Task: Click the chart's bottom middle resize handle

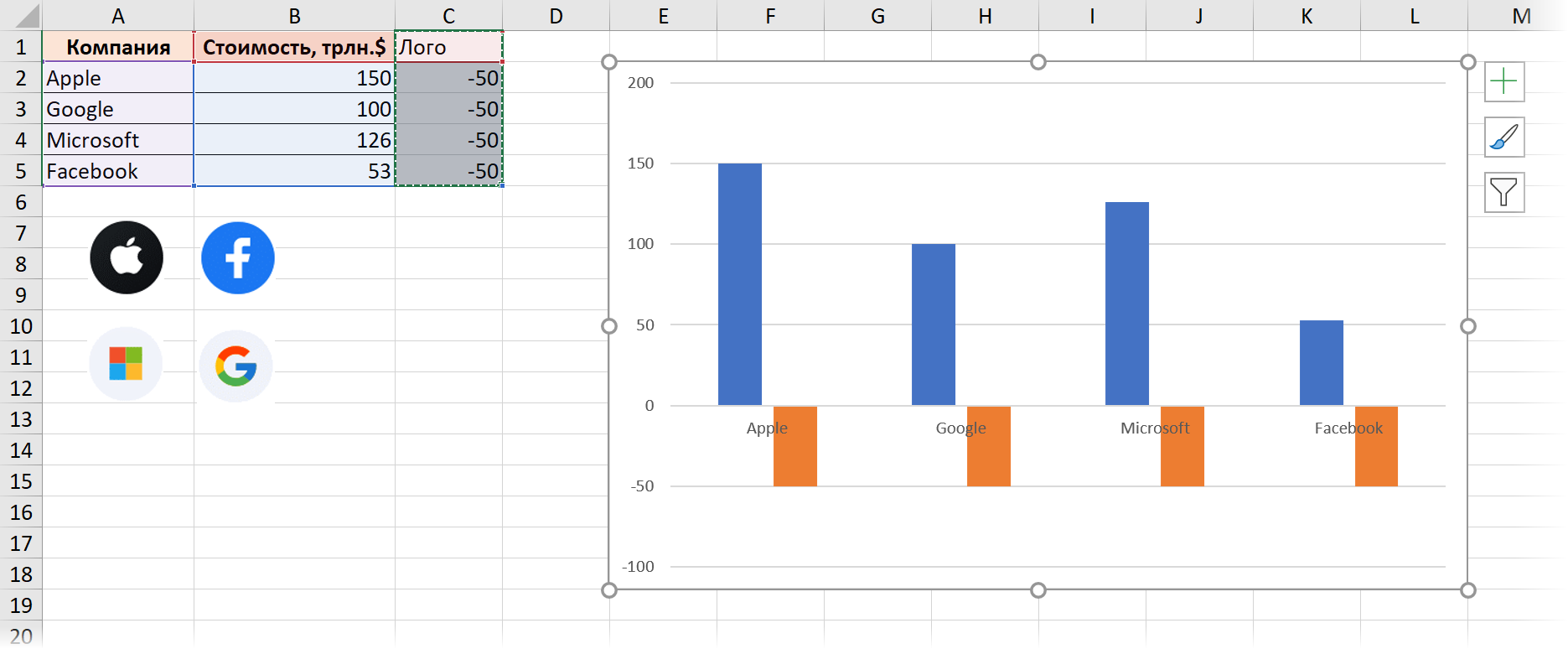Action: pos(1038,590)
